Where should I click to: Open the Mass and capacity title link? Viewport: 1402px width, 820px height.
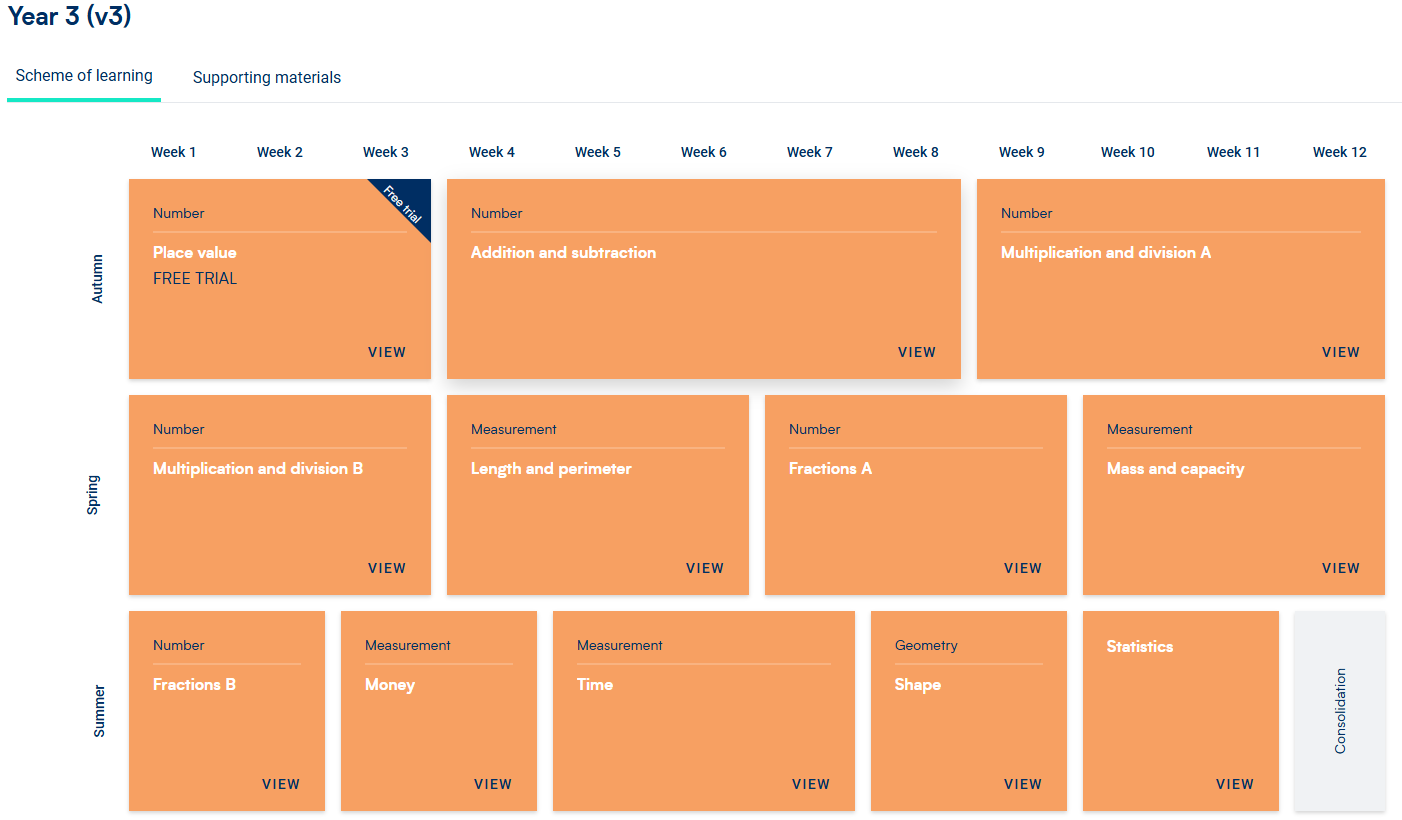point(1175,469)
